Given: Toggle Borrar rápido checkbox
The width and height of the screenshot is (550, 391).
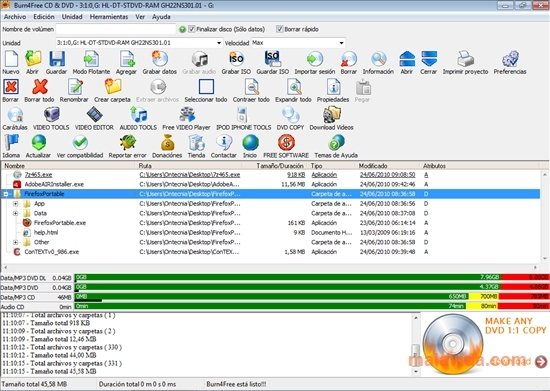Looking at the screenshot, I should coord(280,29).
